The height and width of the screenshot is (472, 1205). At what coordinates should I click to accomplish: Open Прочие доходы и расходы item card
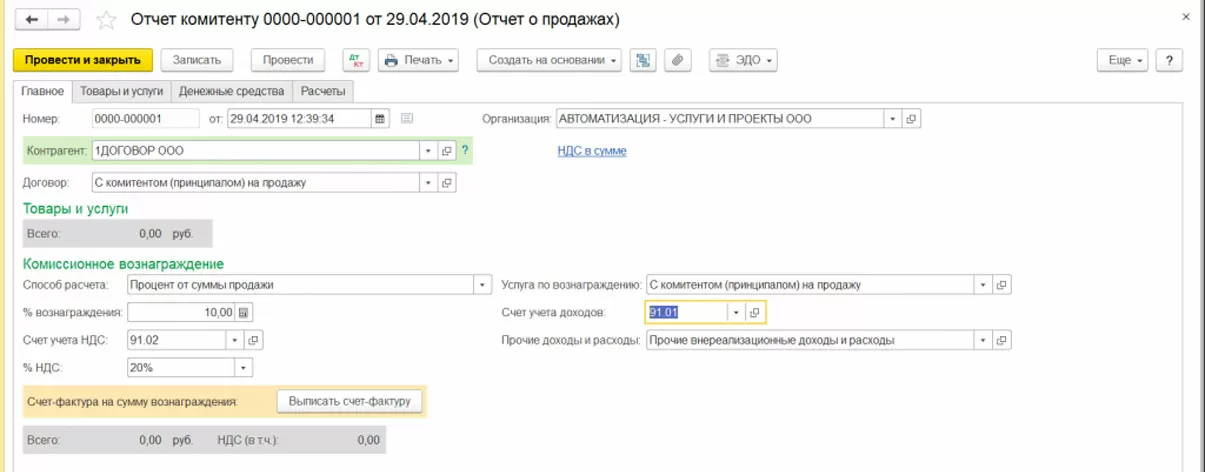[1002, 340]
